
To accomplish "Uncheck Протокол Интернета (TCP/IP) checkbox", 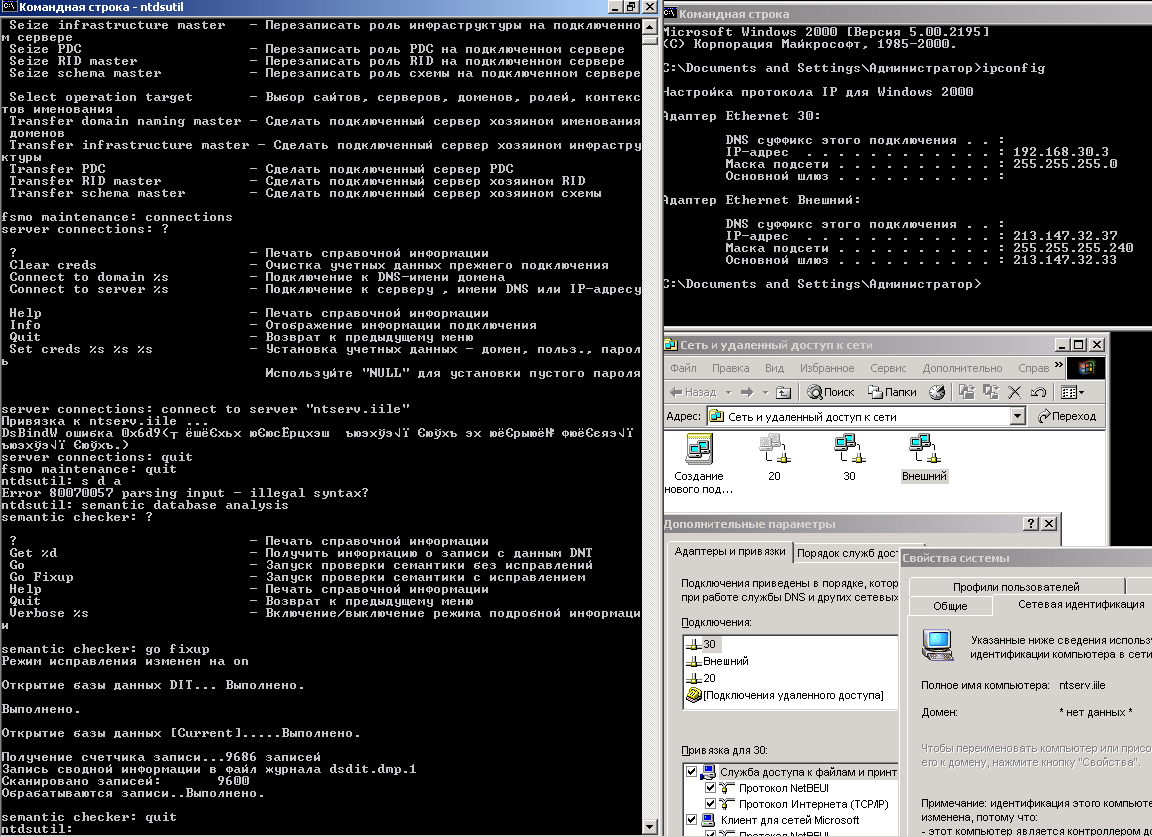I will 710,804.
